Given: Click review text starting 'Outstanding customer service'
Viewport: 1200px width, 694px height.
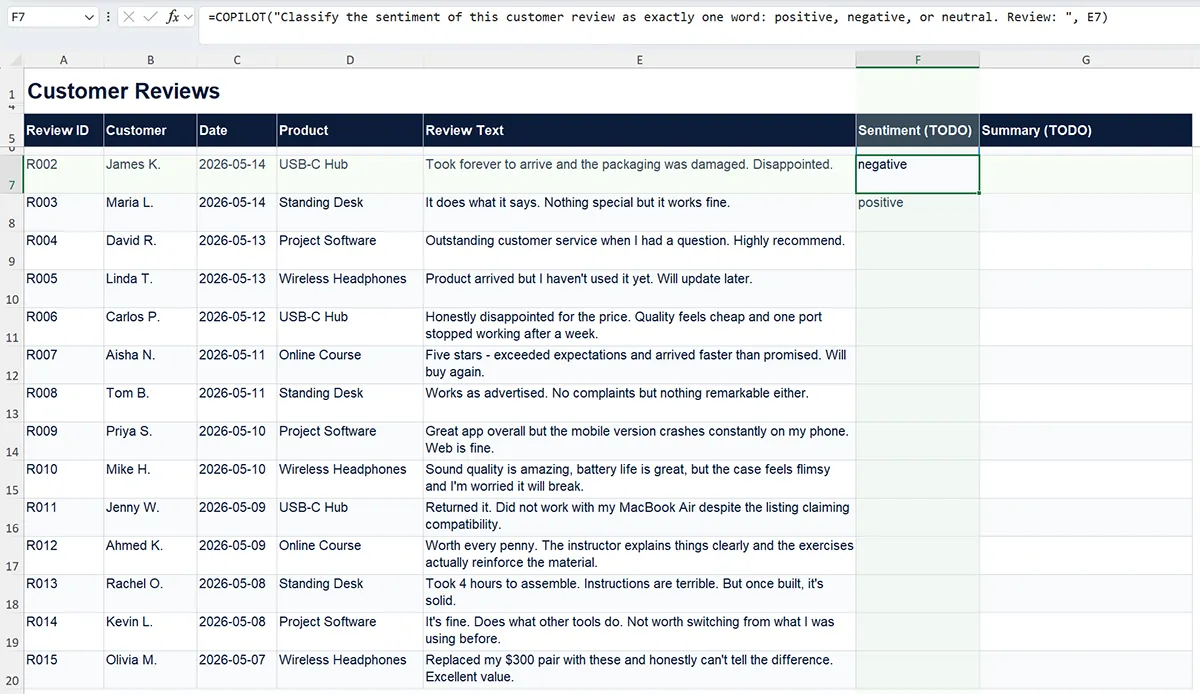Looking at the screenshot, I should [635, 241].
